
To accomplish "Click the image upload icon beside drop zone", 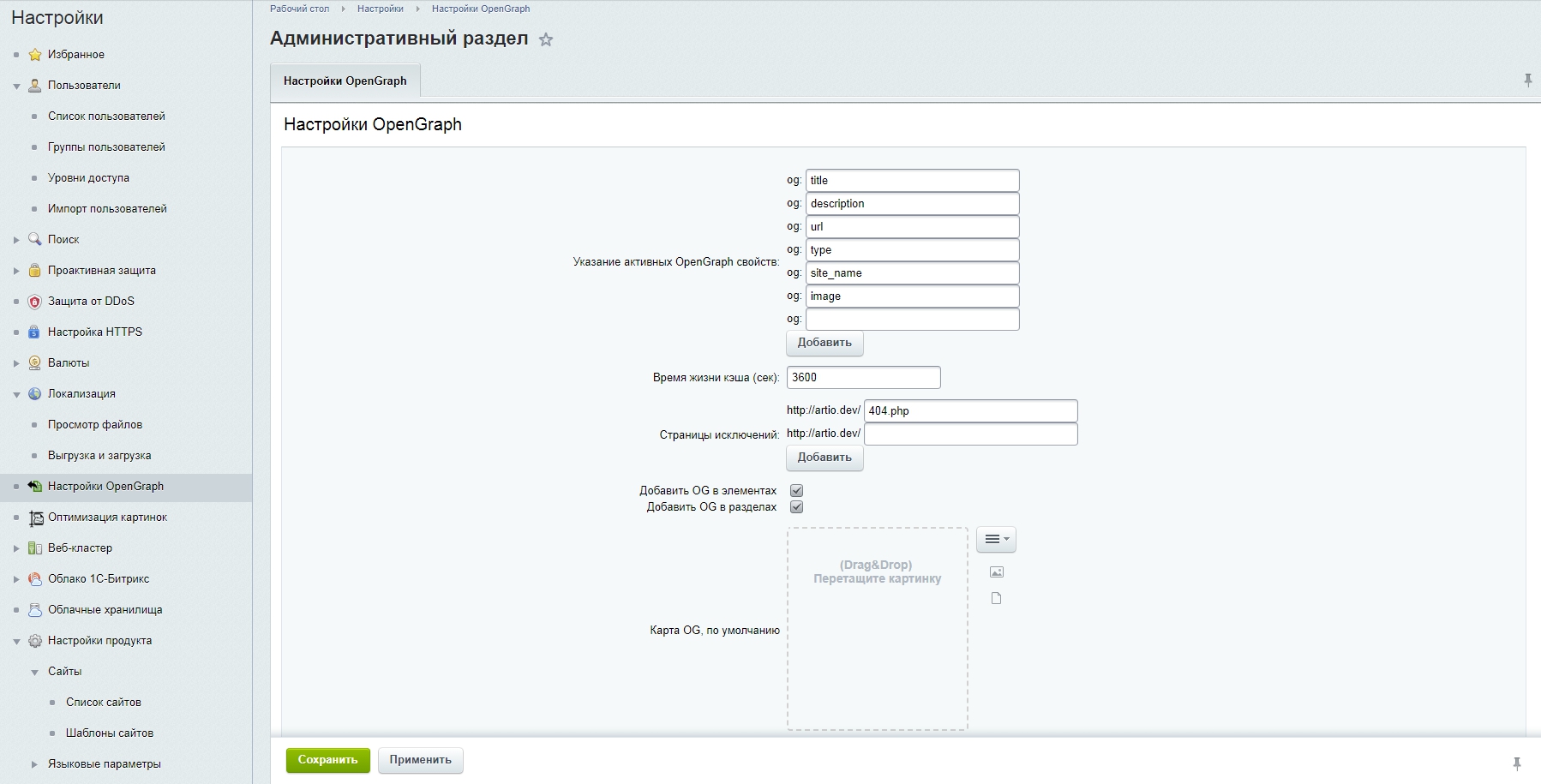I will pos(996,572).
